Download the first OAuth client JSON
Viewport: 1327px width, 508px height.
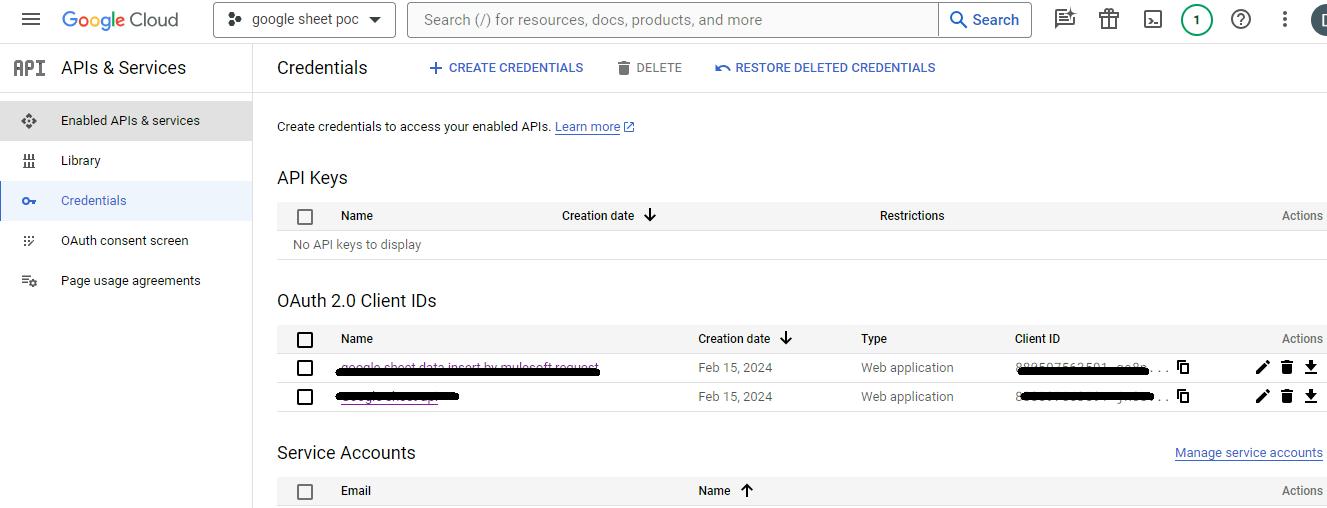[1311, 368]
